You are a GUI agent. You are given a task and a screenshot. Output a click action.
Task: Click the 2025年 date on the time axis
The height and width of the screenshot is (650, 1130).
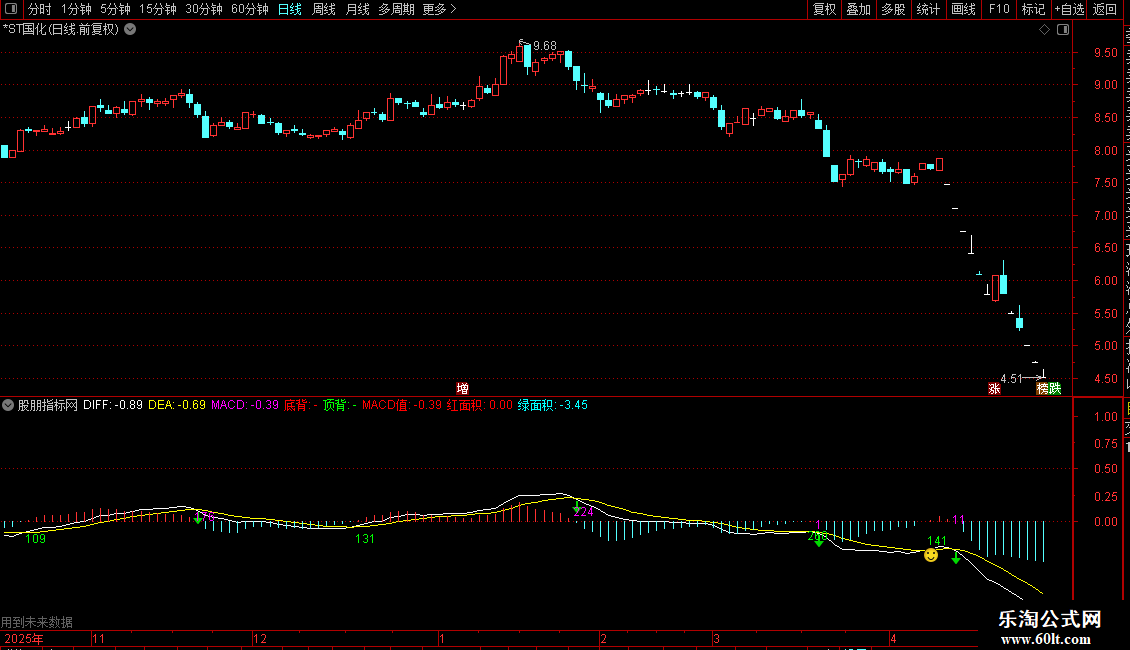pos(24,638)
